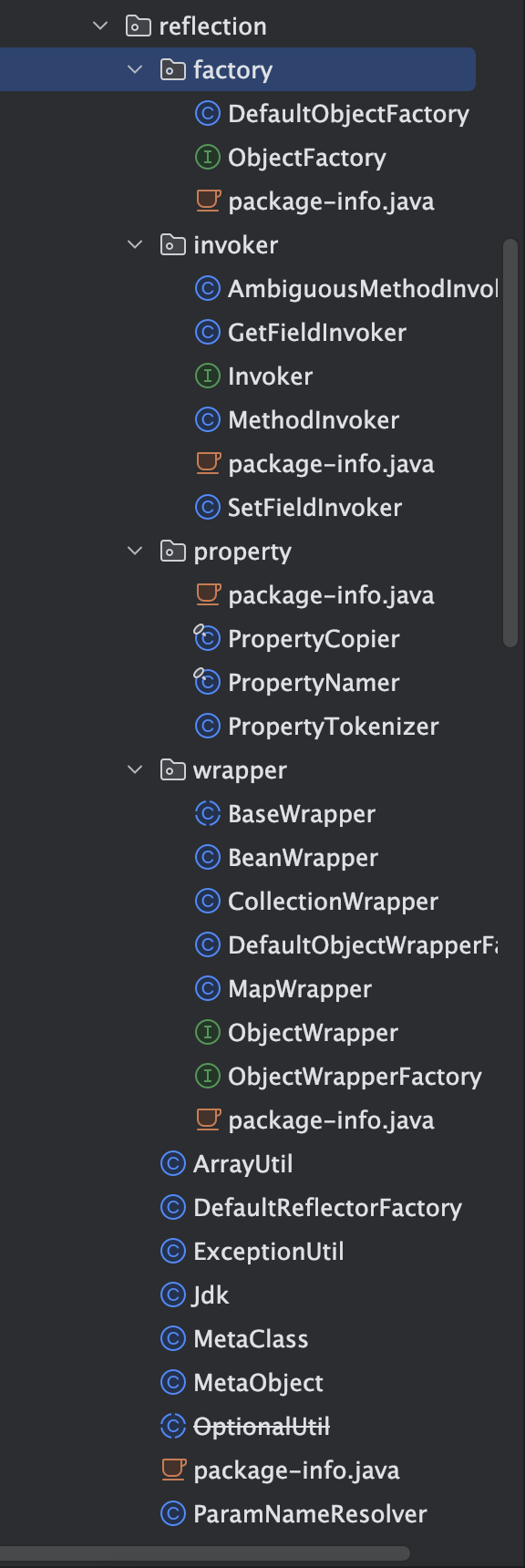Screen dimensions: 525x1568
Task: Click the horizontal scrollbar at the bottom
Action: (x=204, y=1553)
